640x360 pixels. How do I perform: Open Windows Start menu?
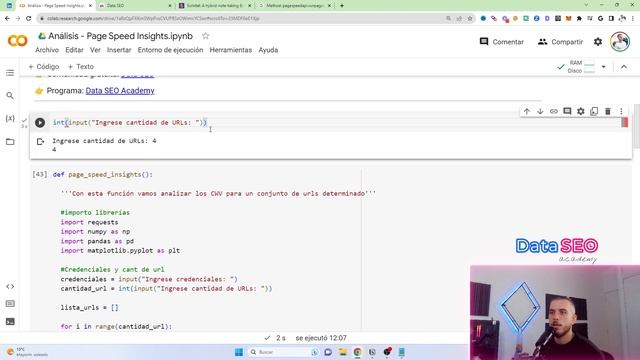point(239,352)
